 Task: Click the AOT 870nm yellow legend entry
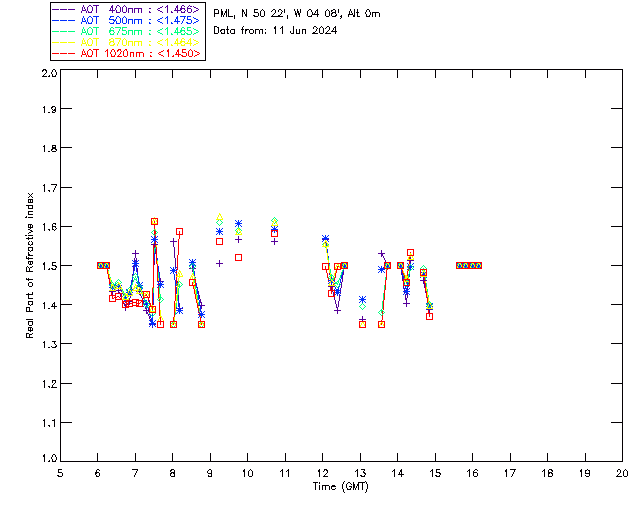(x=126, y=42)
